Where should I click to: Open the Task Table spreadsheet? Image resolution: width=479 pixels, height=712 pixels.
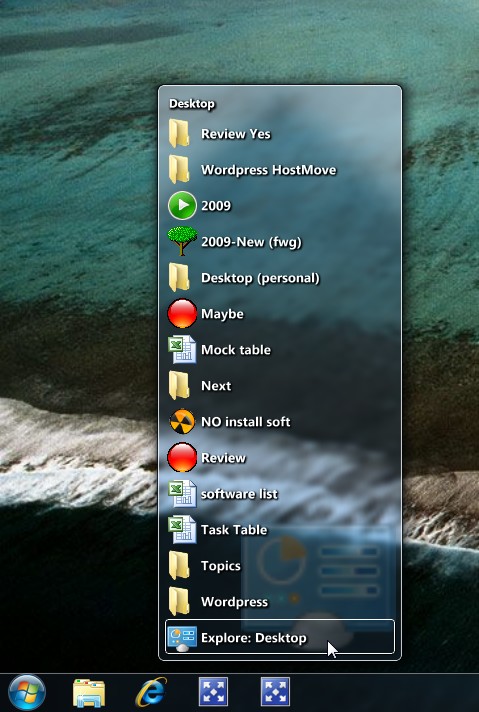pos(280,529)
